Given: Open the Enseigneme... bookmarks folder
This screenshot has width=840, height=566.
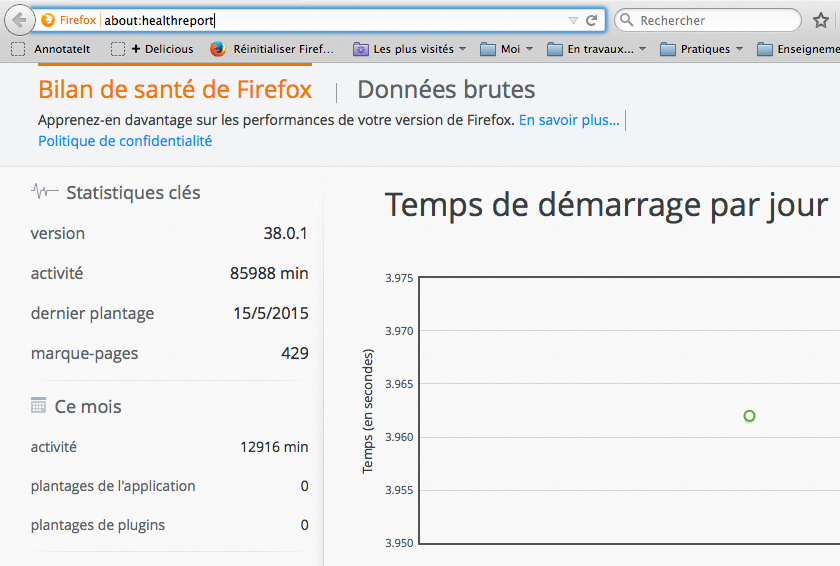Looking at the screenshot, I should tap(798, 49).
